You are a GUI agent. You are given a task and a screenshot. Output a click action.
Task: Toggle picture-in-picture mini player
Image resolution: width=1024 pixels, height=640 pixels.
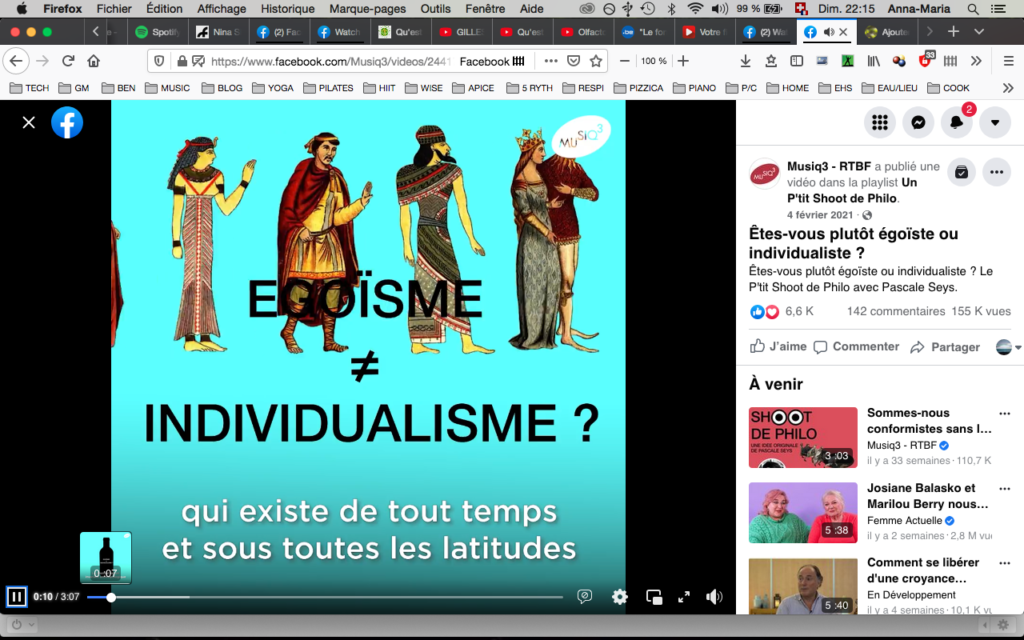[x=654, y=597]
